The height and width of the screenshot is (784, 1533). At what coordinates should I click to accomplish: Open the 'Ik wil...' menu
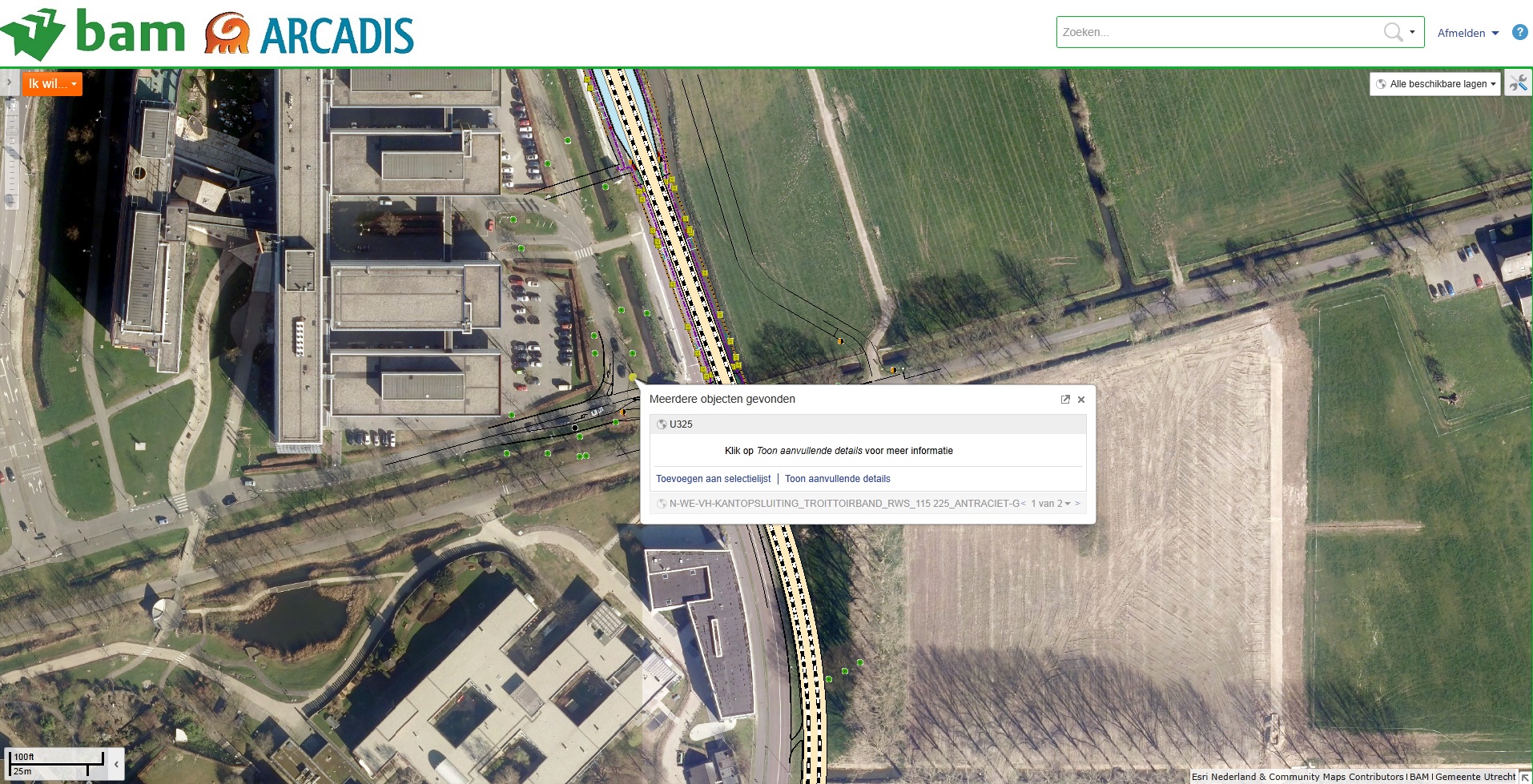(x=52, y=84)
